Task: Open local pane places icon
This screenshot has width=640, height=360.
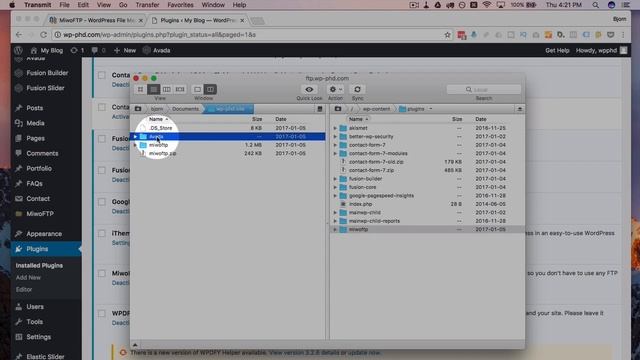Action: pyautogui.click(x=138, y=109)
